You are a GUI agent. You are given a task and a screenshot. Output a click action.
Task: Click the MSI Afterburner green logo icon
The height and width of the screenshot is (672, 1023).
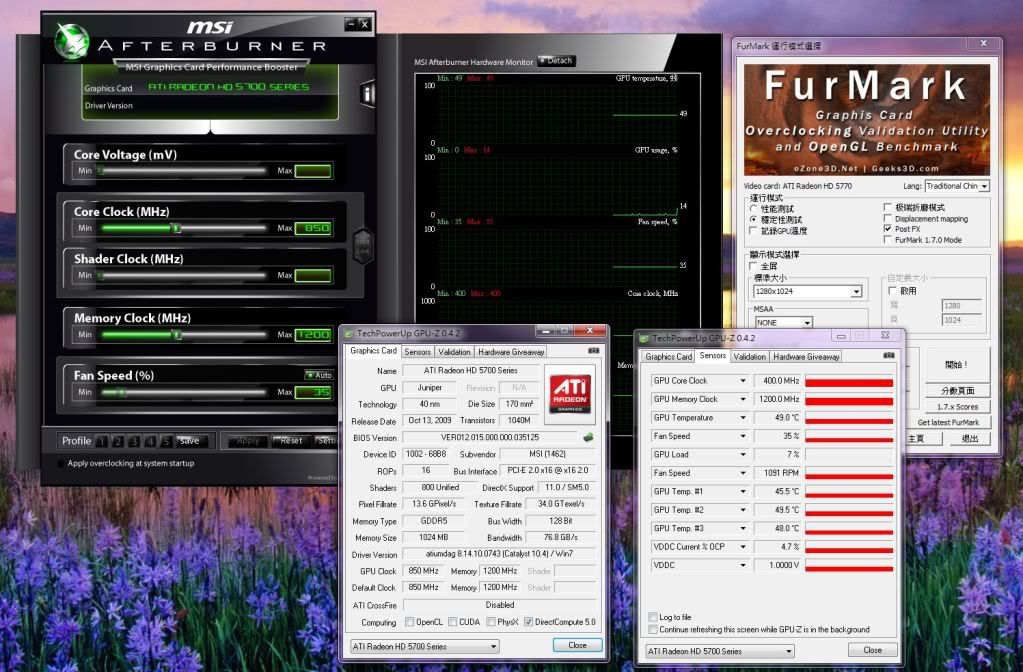72,40
